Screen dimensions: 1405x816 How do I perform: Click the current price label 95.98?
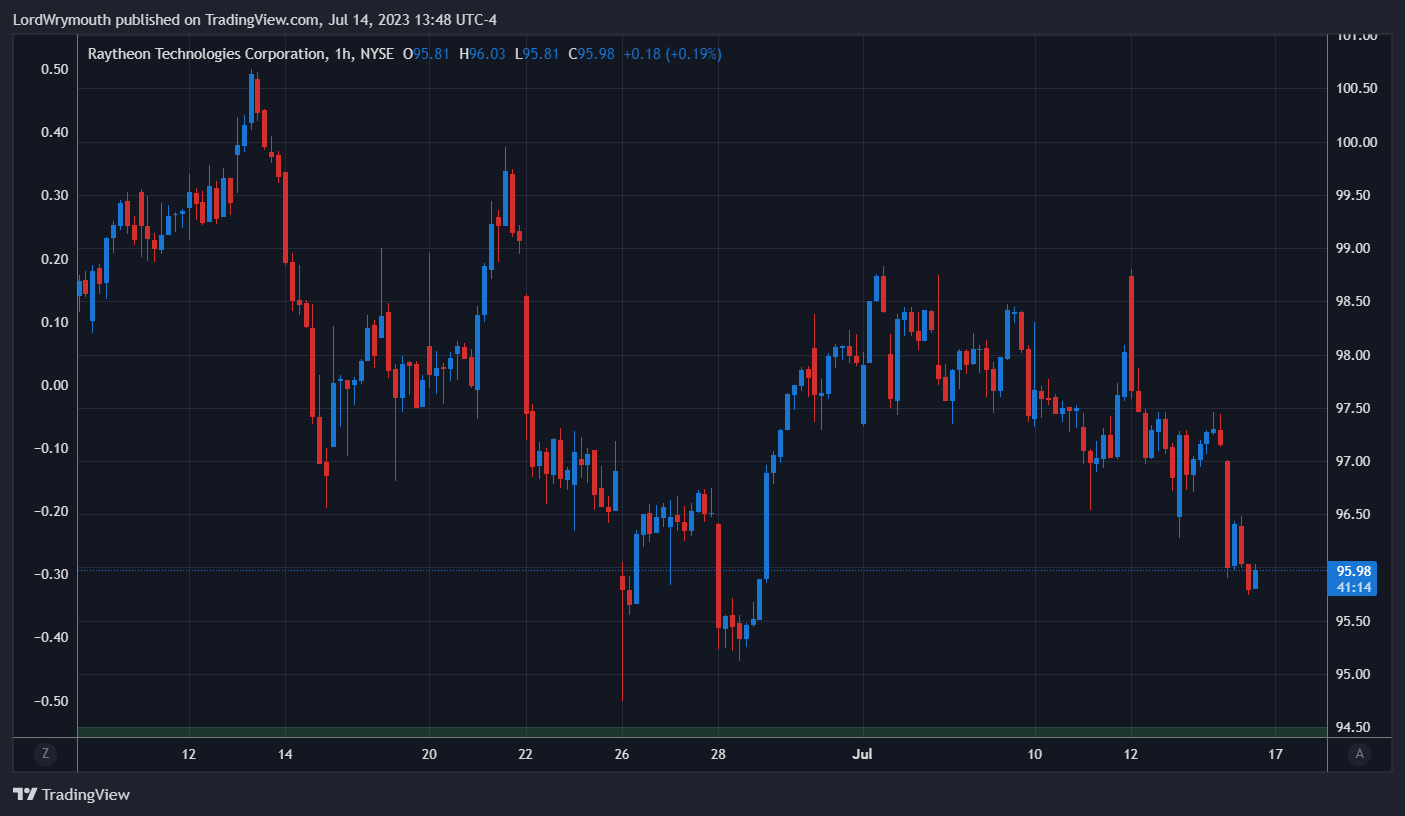coord(1352,571)
